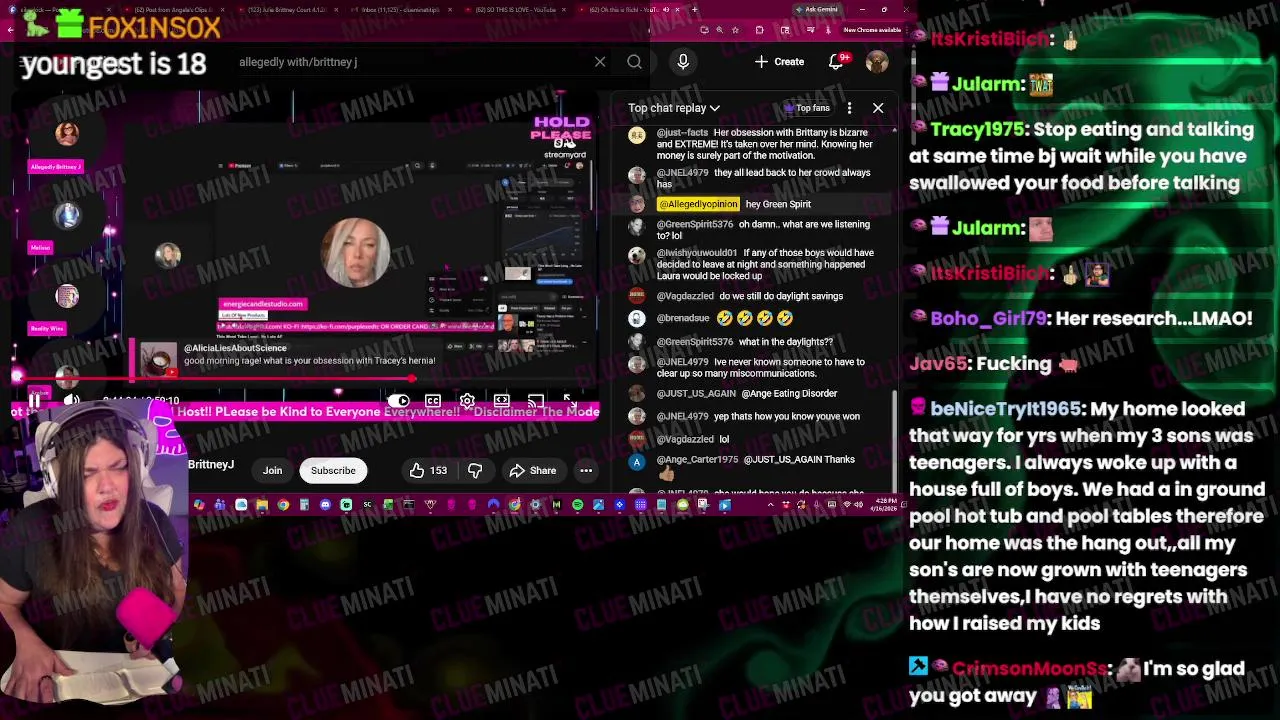The image size is (1280, 720).
Task: Click @GreenSpirit5376 'what in the daylights' message
Action: coord(745,342)
